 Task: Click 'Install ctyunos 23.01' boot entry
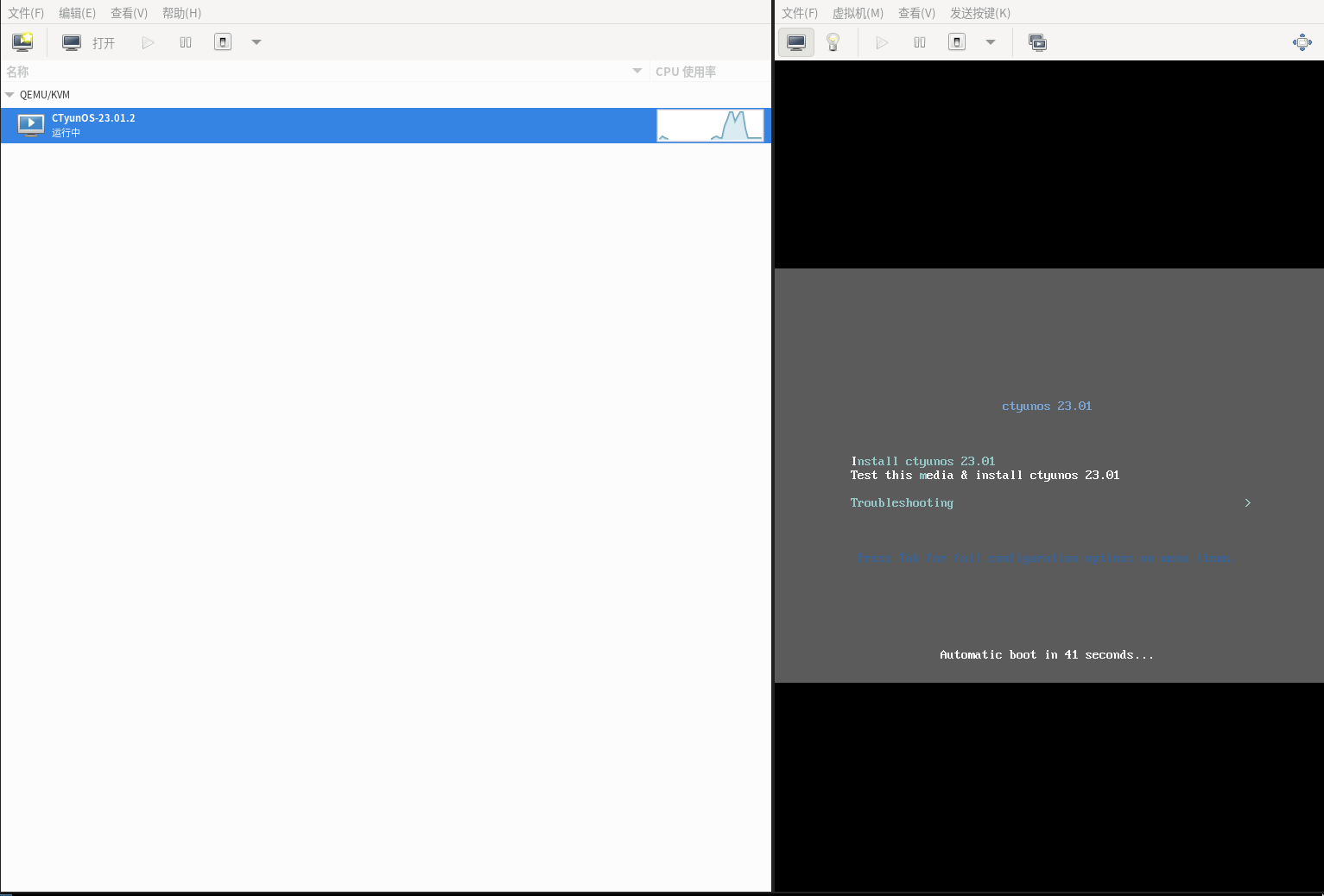pyautogui.click(x=923, y=461)
